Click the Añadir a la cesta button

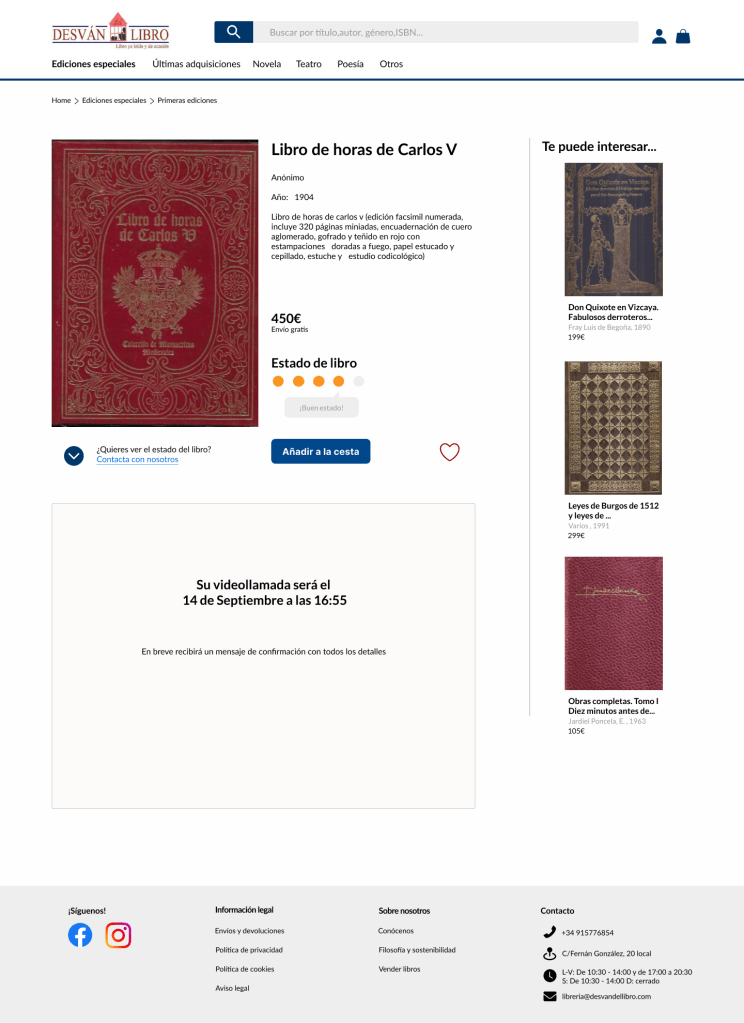(x=320, y=451)
